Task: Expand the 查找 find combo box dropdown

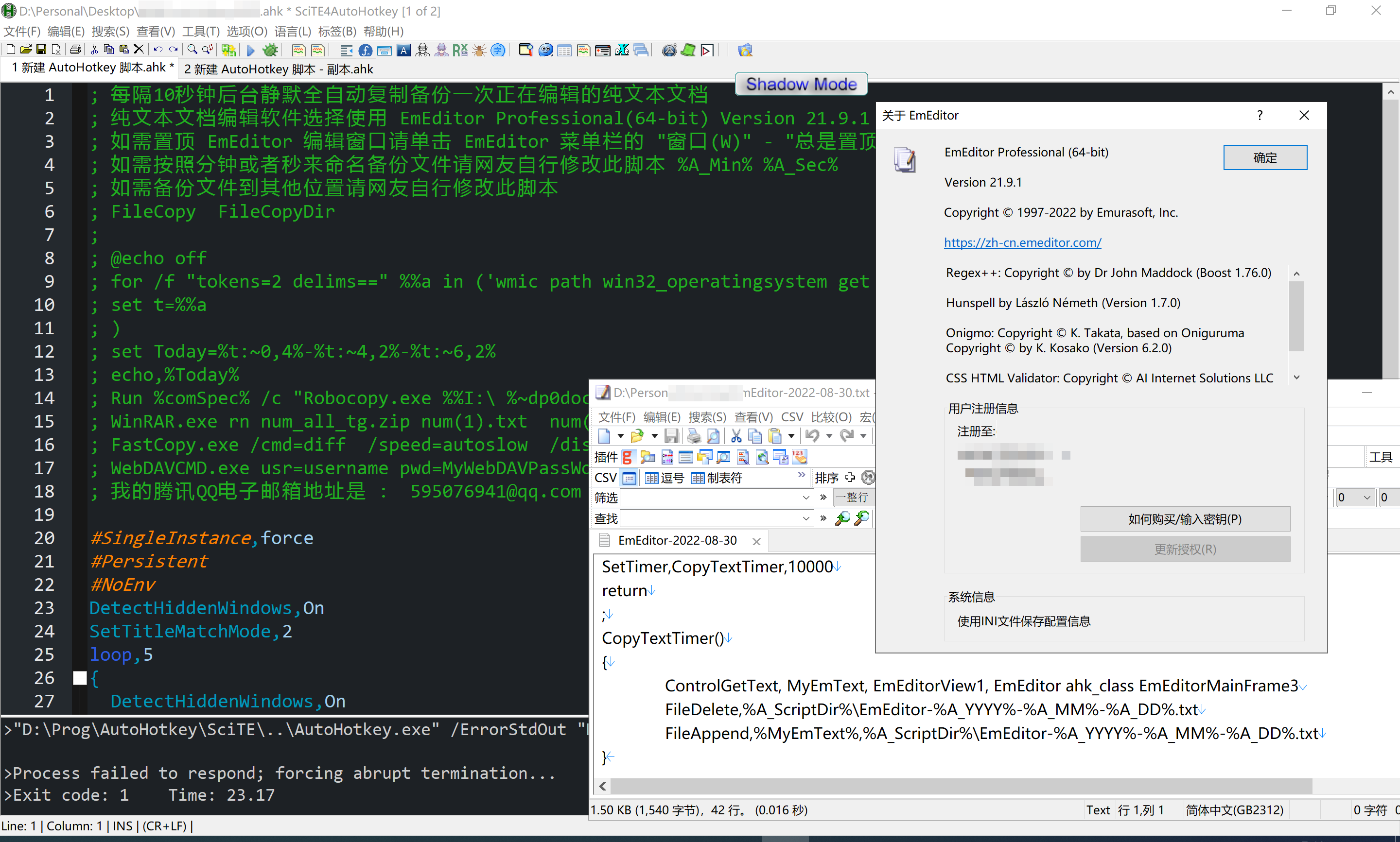Action: (x=806, y=518)
